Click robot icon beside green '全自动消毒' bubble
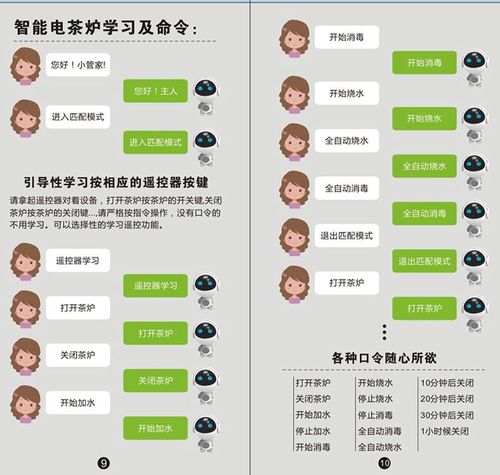Screen dimensions: 500x475 475,219
